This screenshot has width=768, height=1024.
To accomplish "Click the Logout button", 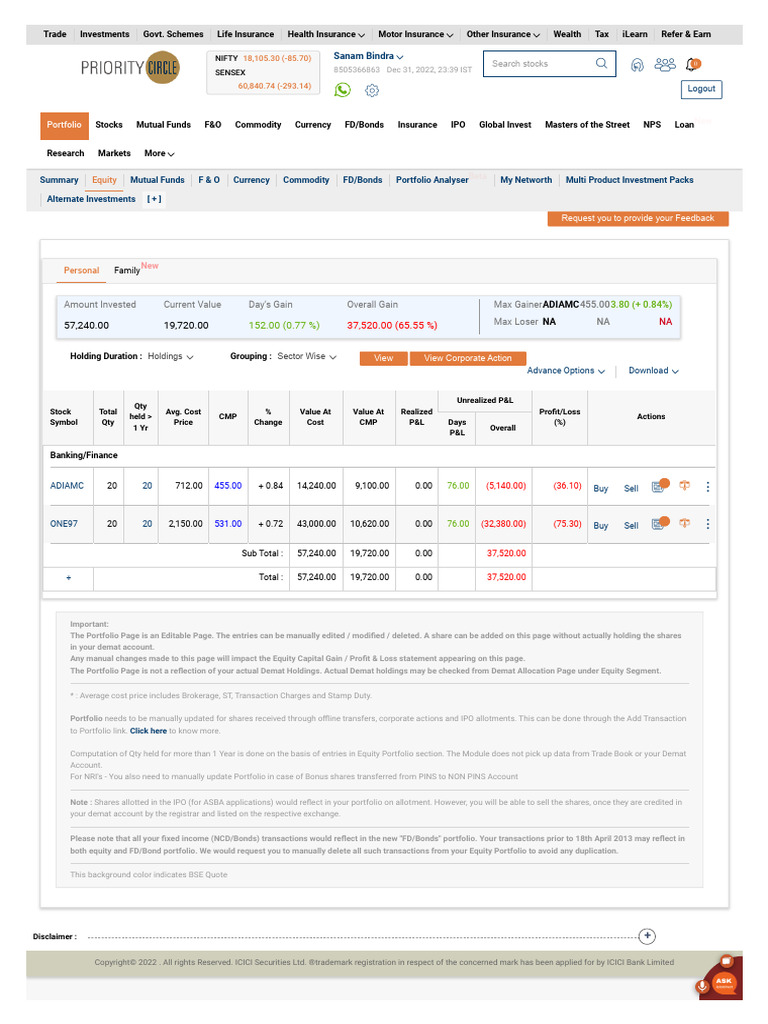I will coord(701,89).
